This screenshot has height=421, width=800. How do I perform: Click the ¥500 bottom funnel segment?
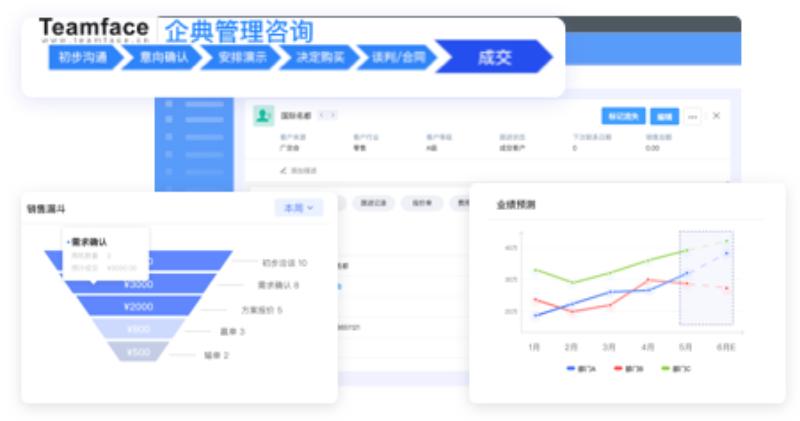point(138,352)
